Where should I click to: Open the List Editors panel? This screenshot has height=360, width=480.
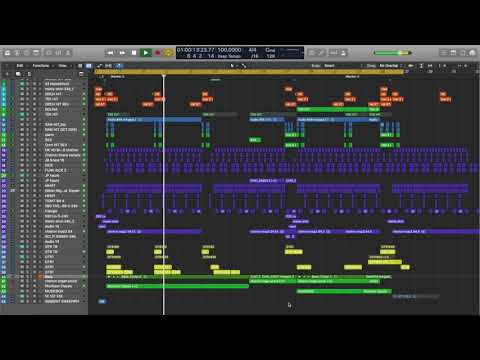tap(443, 53)
